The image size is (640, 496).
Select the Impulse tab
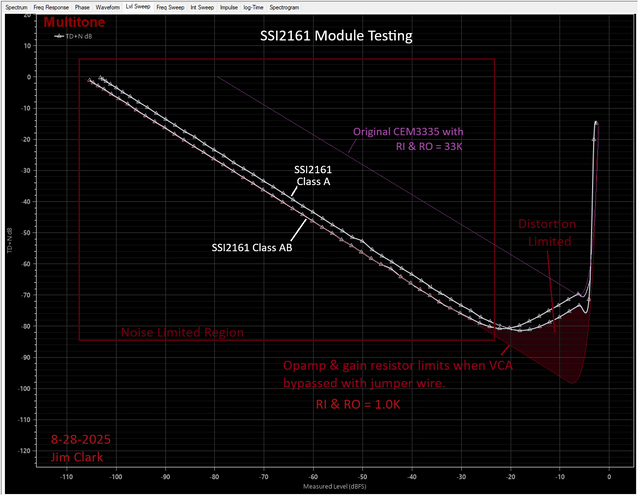point(229,7)
